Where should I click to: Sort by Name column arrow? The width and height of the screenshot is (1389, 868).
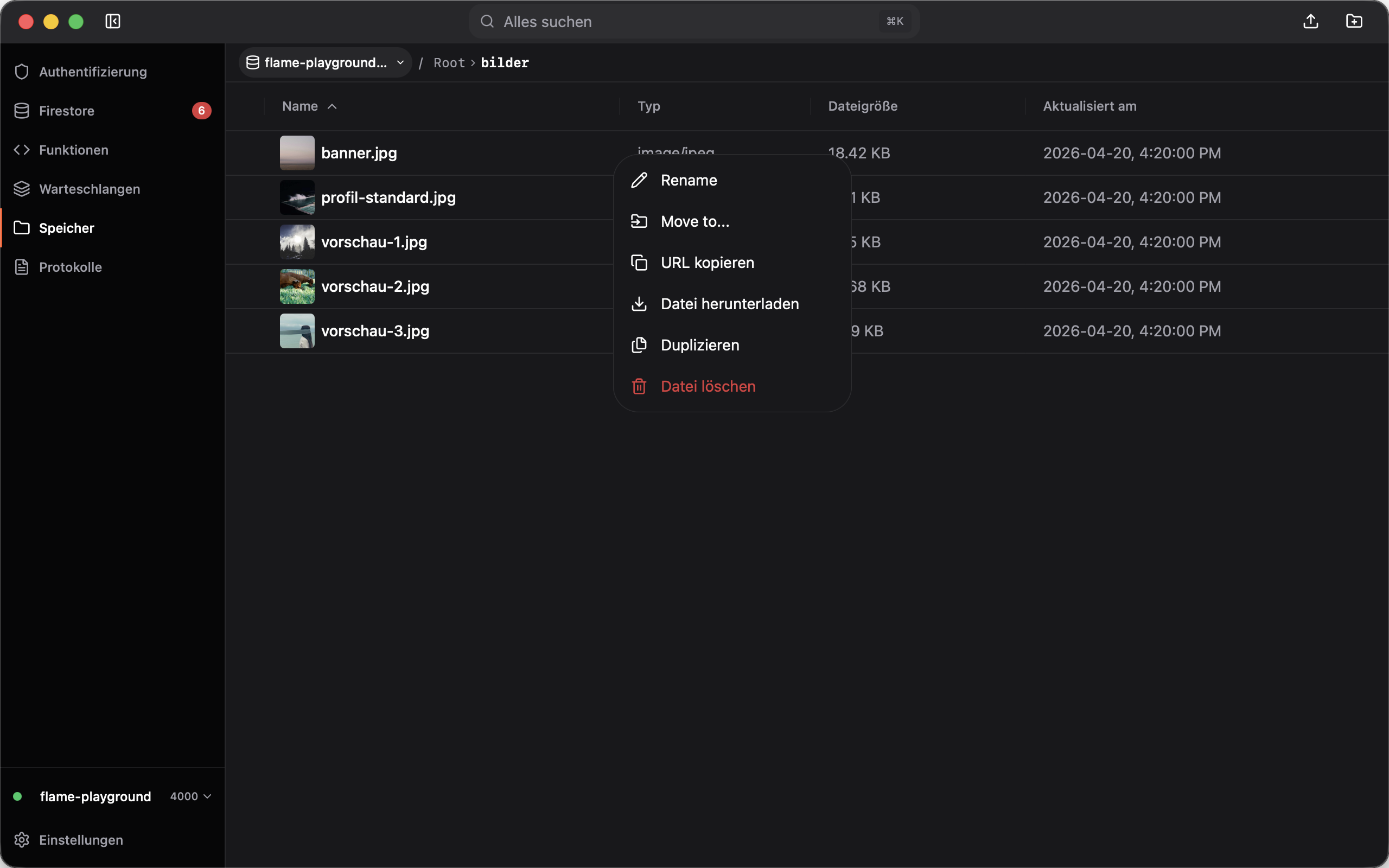[x=332, y=107]
